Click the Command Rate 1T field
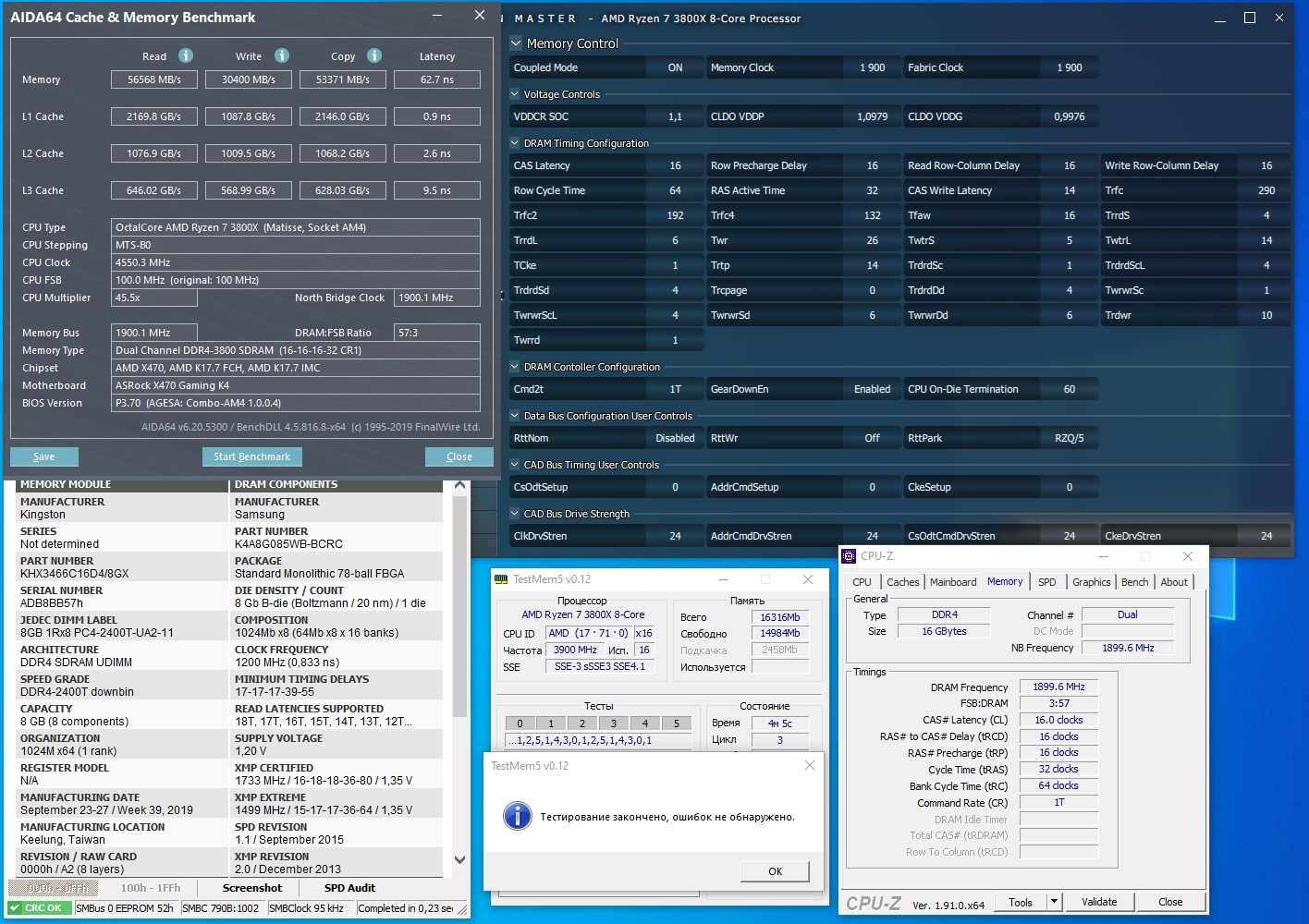Viewport: 1309px width, 924px height. 1059,802
